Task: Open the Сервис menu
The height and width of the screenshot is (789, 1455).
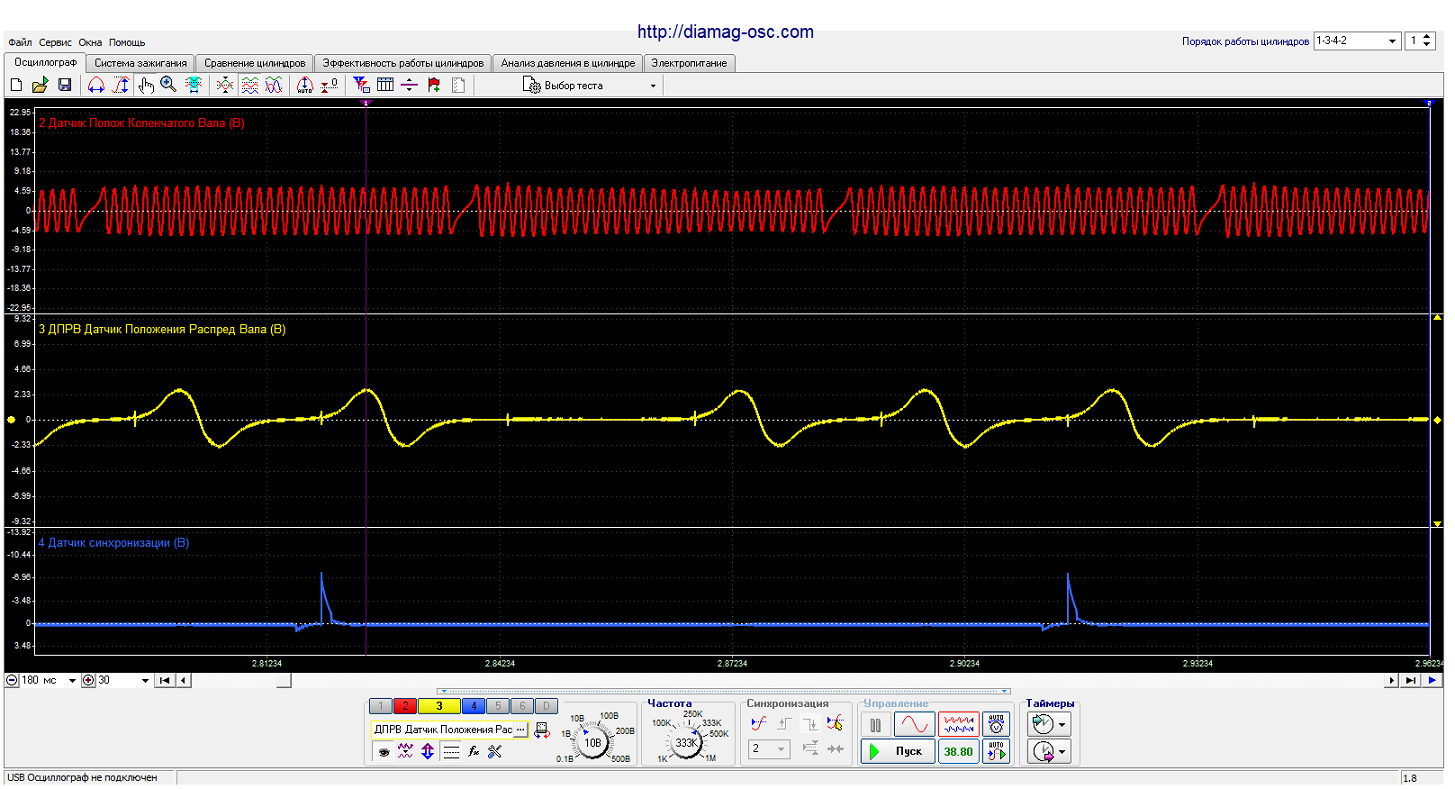Action: (56, 42)
